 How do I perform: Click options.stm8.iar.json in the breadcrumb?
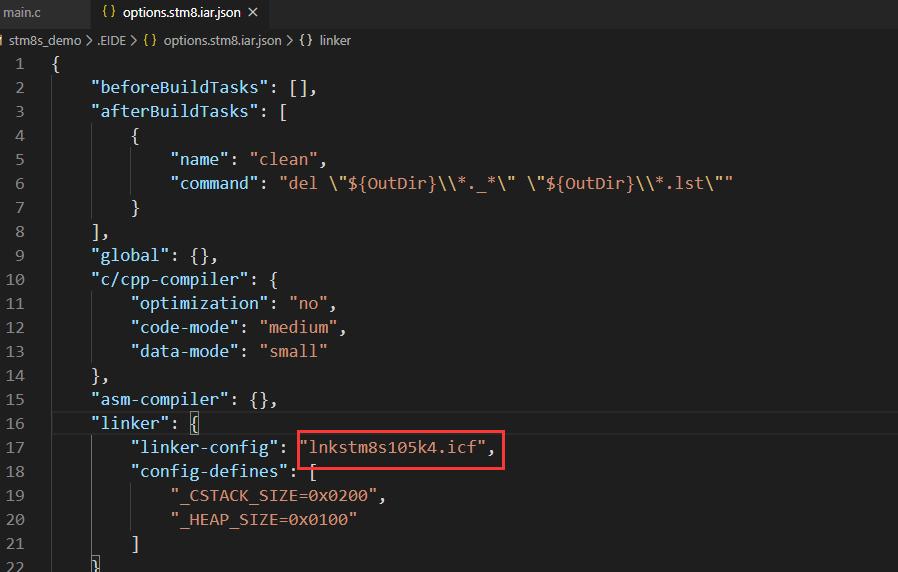point(222,41)
